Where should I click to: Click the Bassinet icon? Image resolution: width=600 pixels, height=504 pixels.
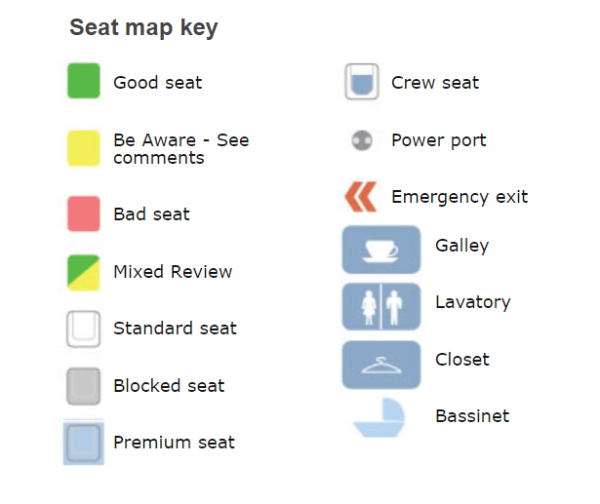[x=380, y=420]
